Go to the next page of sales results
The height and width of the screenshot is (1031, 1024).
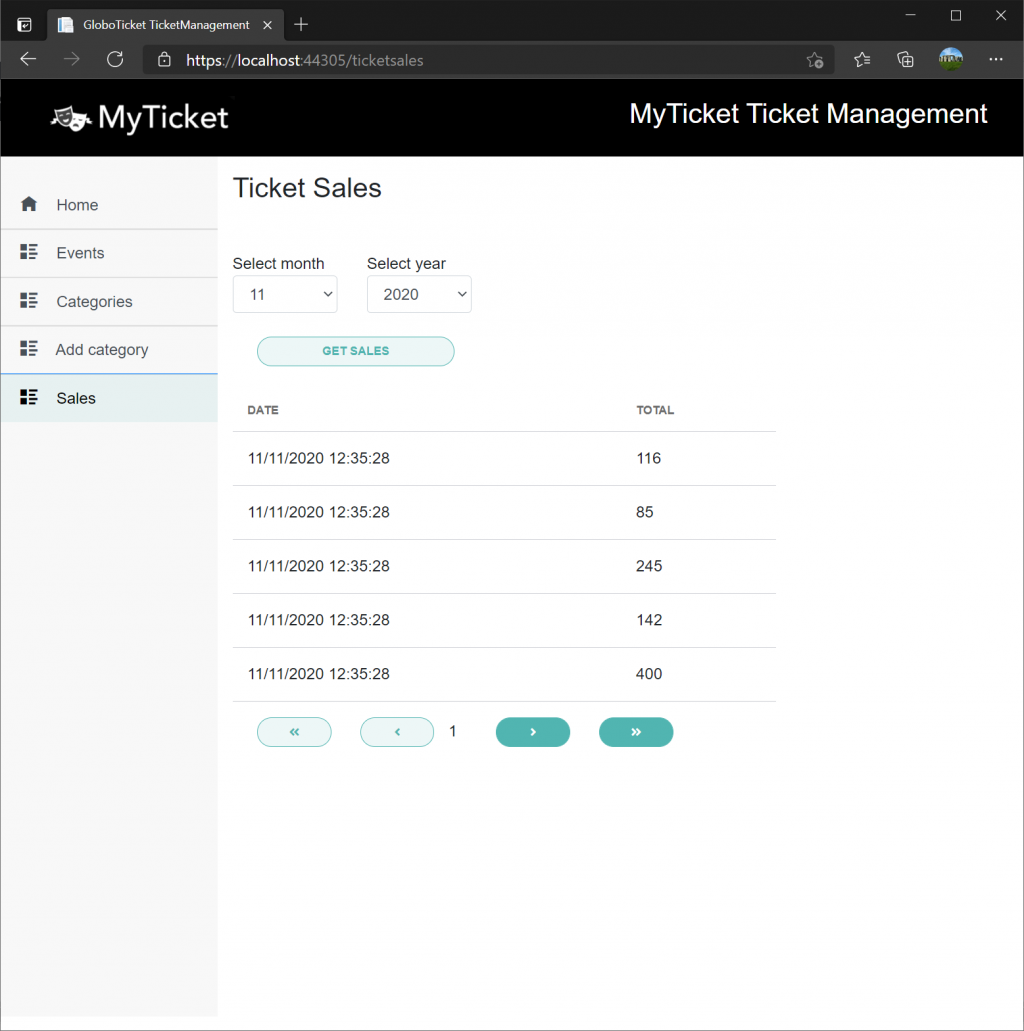(x=533, y=732)
